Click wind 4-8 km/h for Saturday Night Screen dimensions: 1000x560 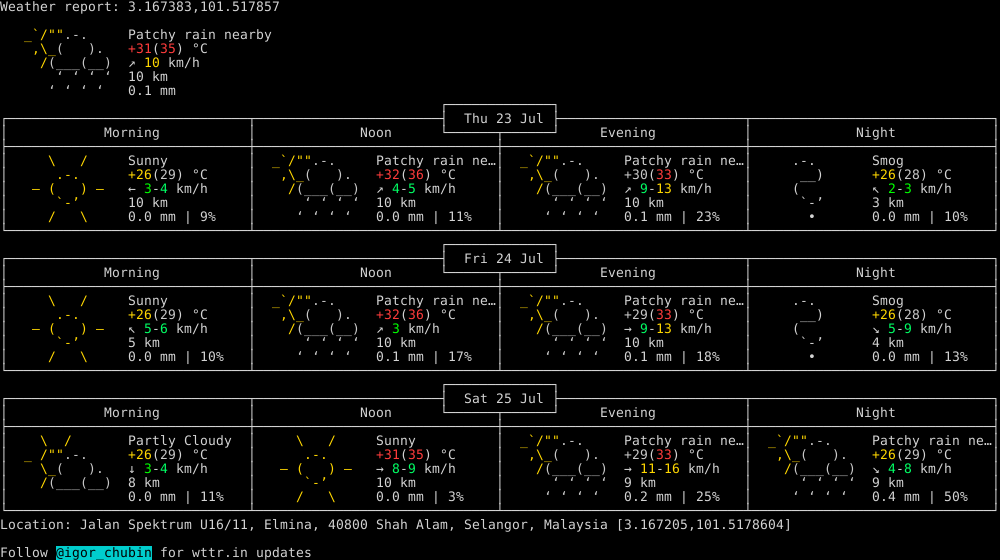(x=911, y=469)
